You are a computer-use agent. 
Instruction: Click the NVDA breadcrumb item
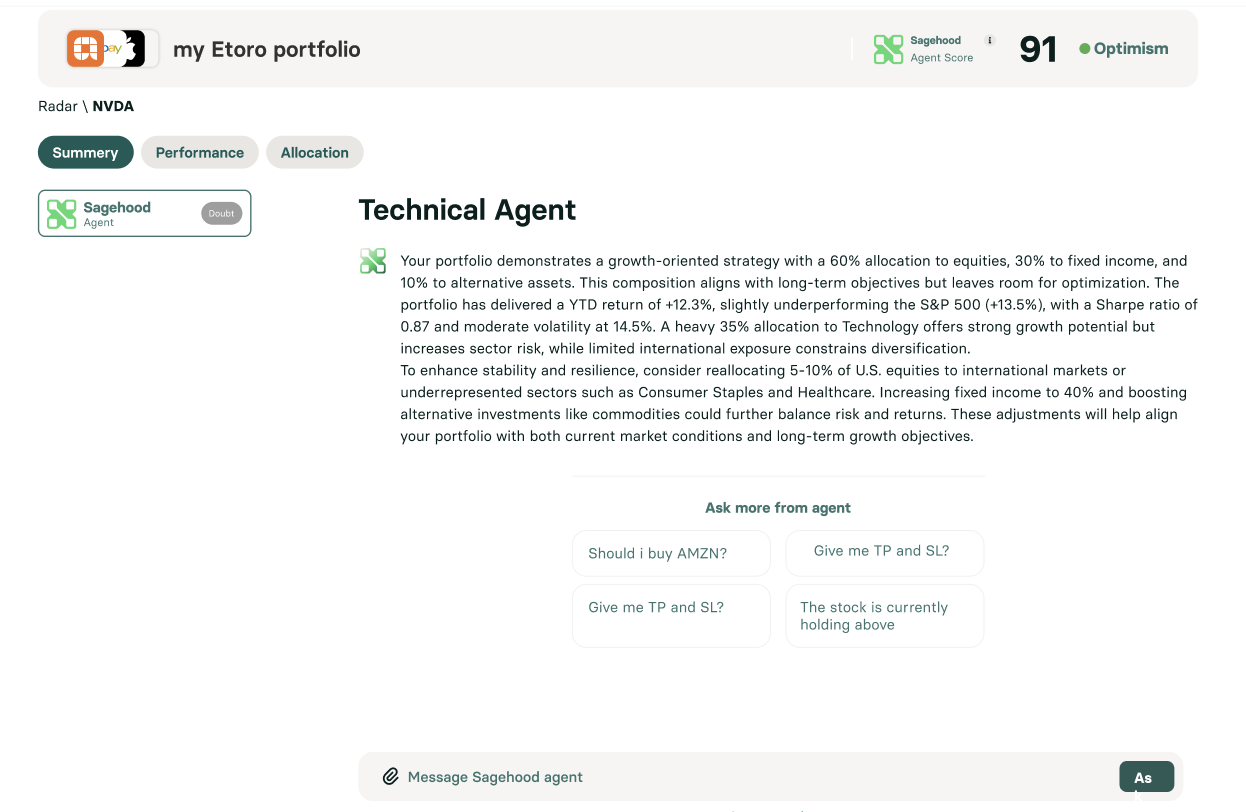[113, 106]
